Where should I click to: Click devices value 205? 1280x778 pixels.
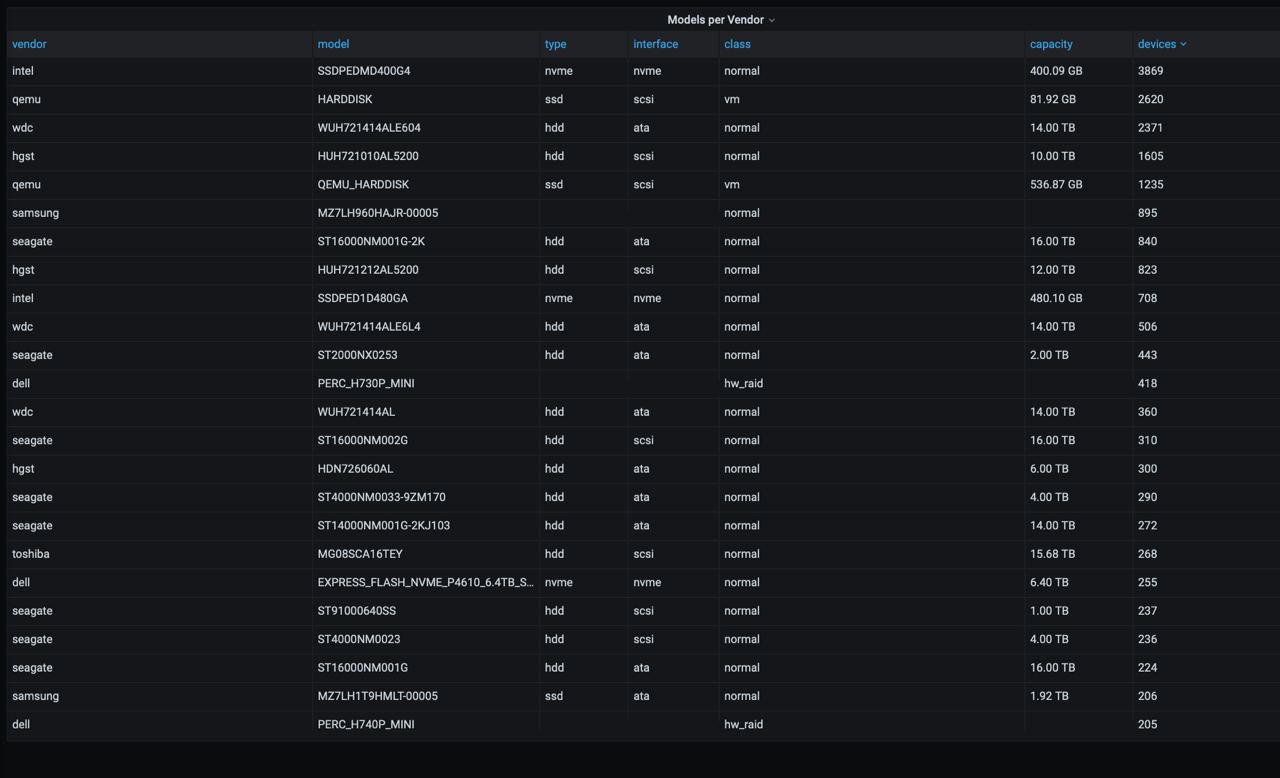click(x=1147, y=724)
